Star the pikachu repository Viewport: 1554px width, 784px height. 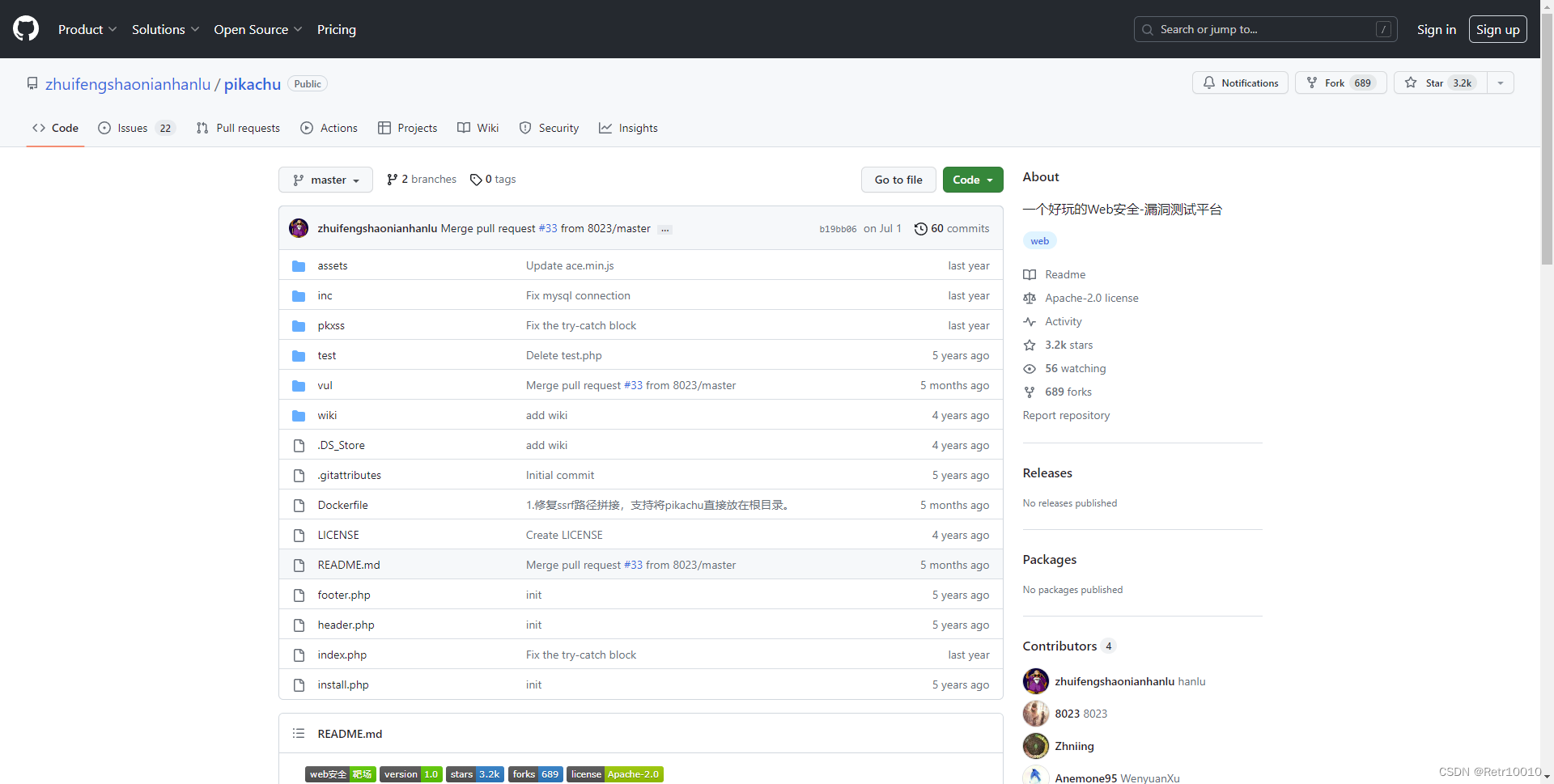[1441, 83]
